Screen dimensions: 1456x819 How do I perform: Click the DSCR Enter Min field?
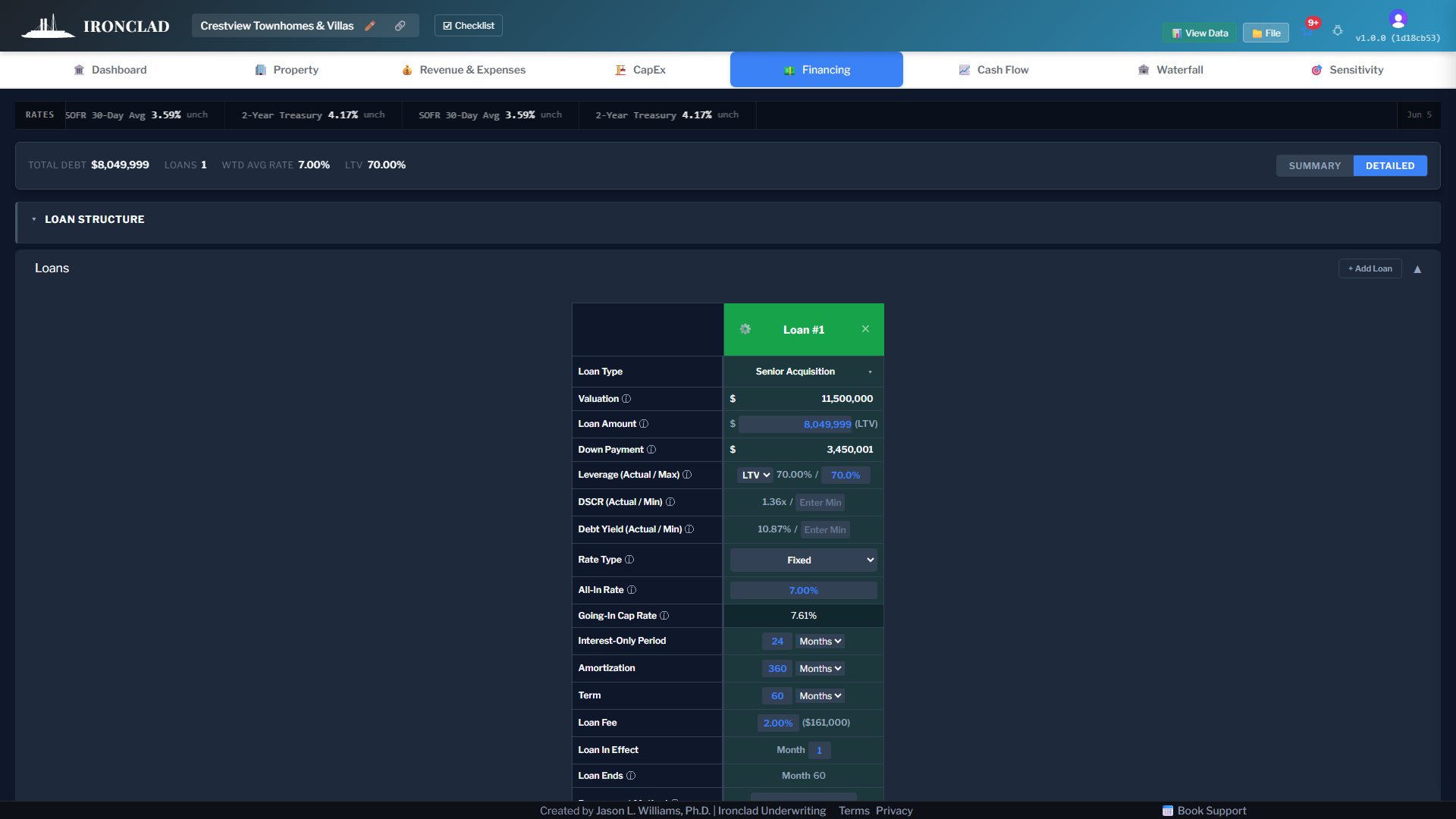pyautogui.click(x=820, y=503)
